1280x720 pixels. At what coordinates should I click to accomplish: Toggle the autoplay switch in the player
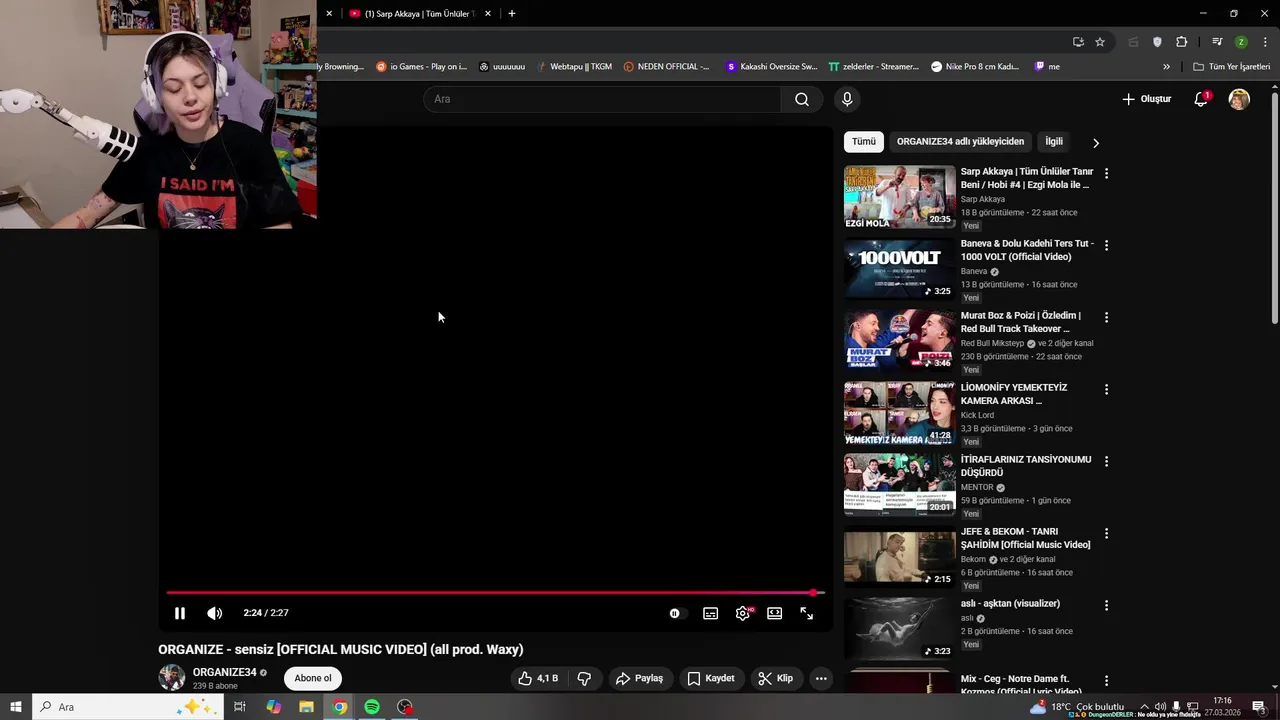coord(677,613)
